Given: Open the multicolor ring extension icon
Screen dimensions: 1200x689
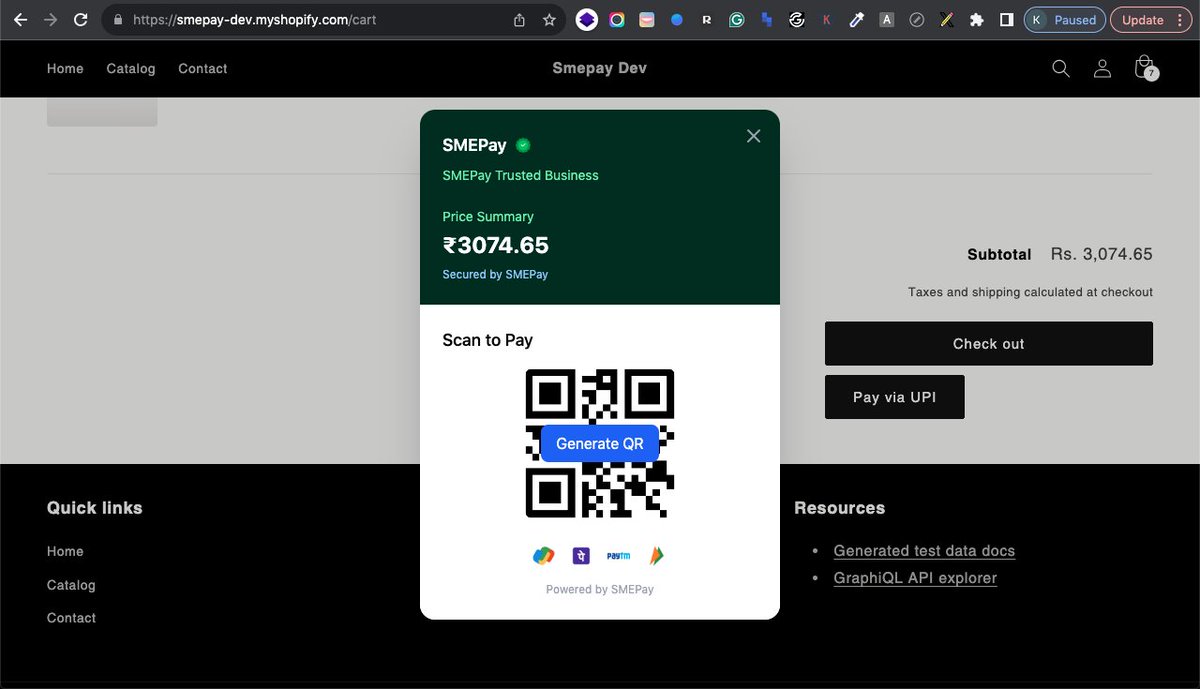Looking at the screenshot, I should [617, 19].
